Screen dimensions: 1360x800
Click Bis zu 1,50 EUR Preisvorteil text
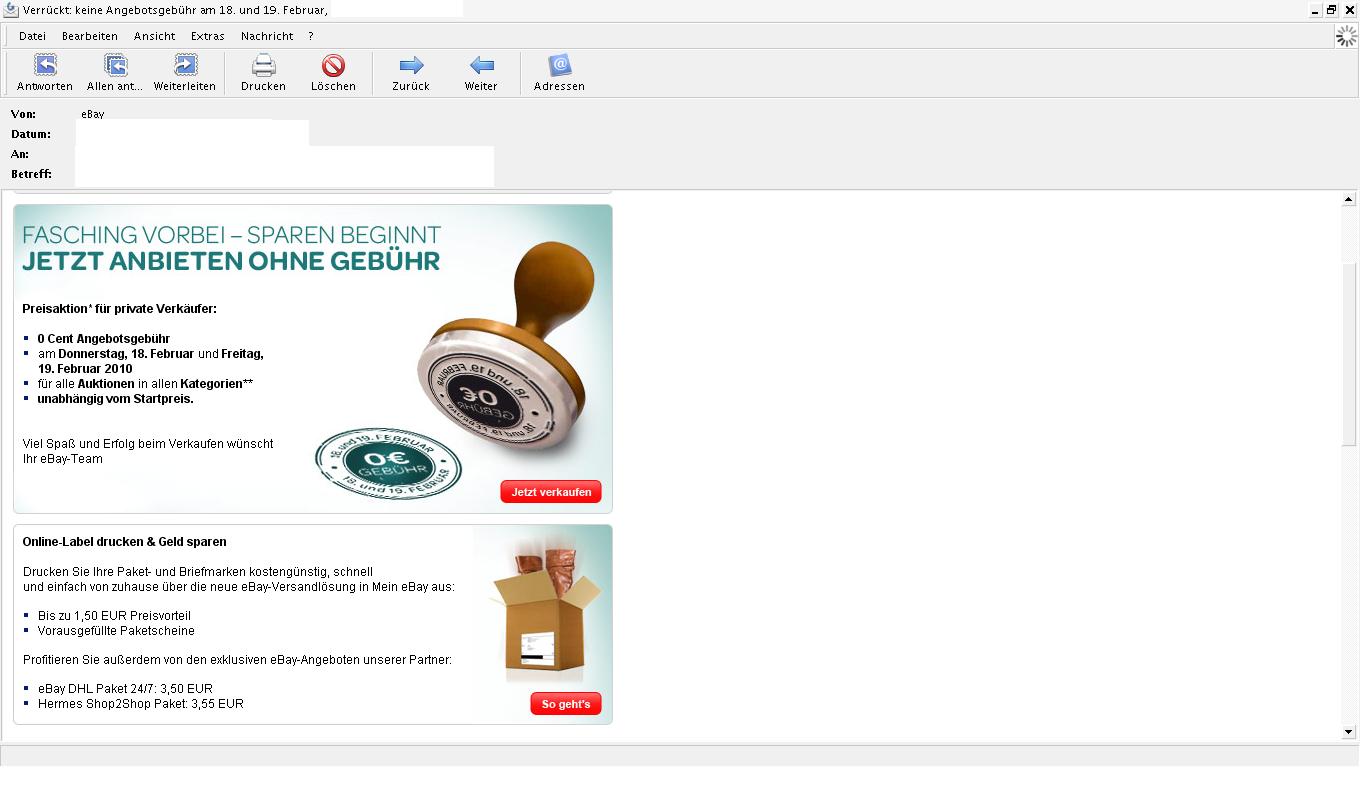(x=114, y=616)
